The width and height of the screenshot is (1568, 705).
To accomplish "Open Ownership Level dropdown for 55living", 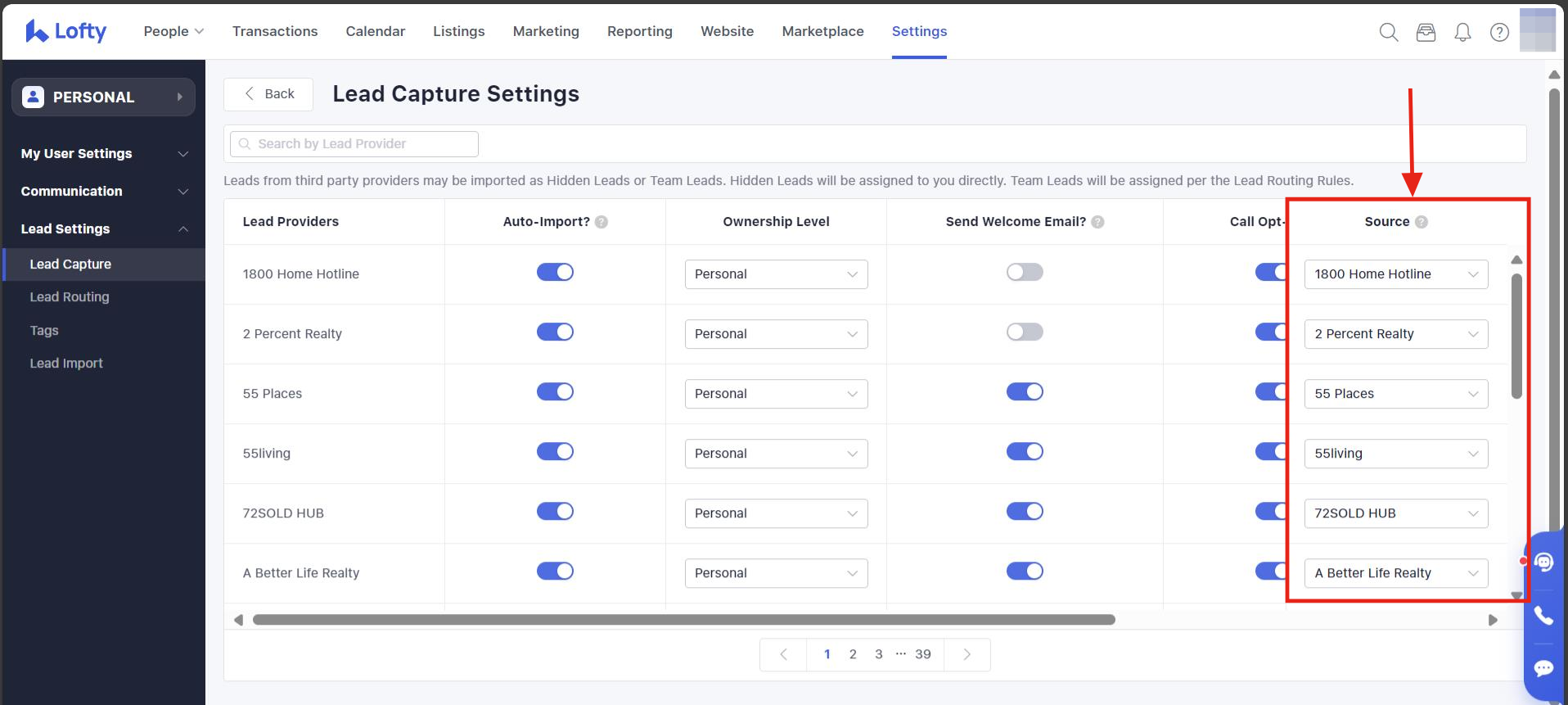I will pos(776,454).
